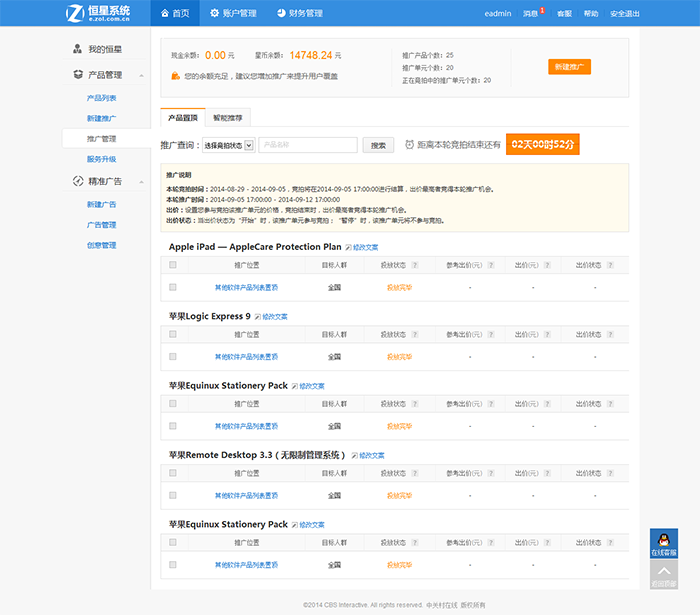Select 推广管理 in the sidebar

pyautogui.click(x=102, y=139)
